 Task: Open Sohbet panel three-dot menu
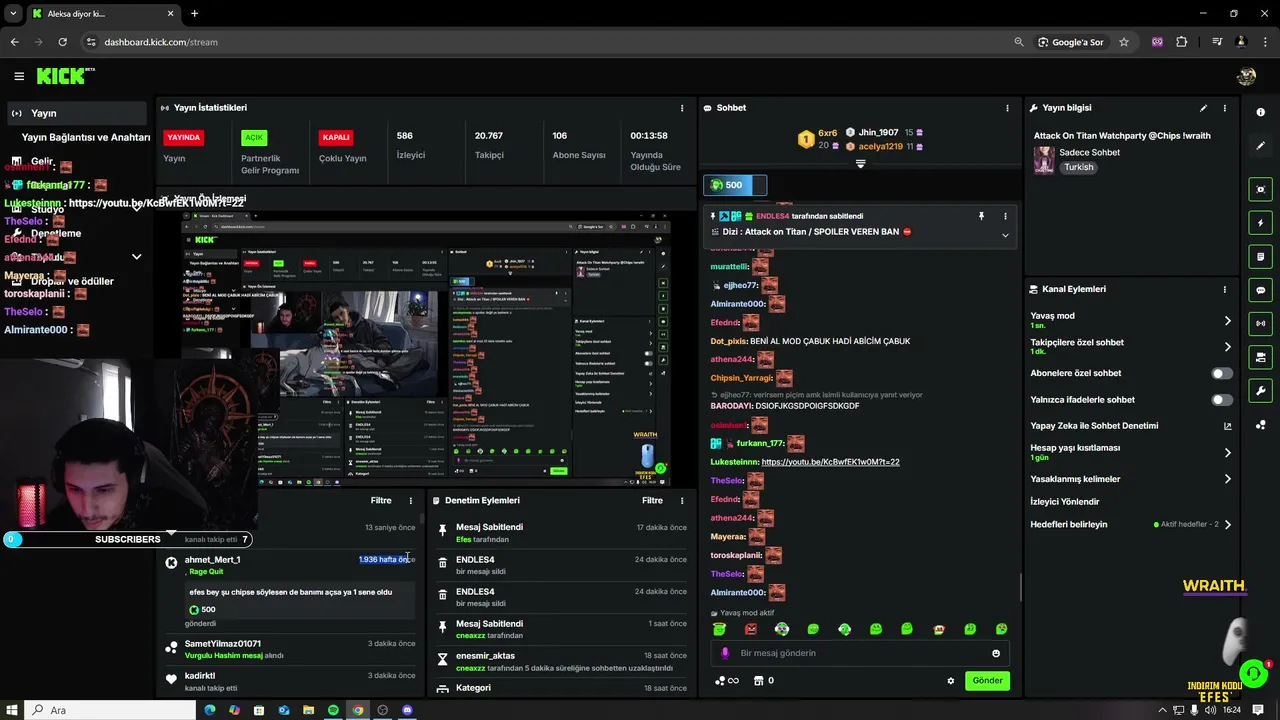1007,108
